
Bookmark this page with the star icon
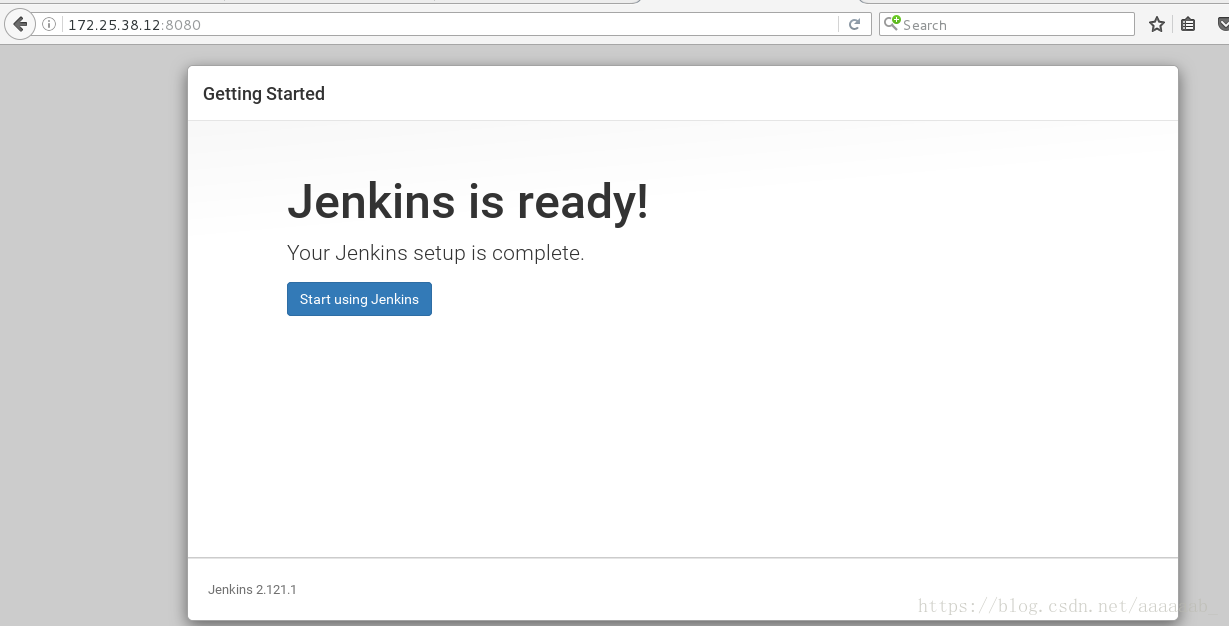click(1157, 25)
